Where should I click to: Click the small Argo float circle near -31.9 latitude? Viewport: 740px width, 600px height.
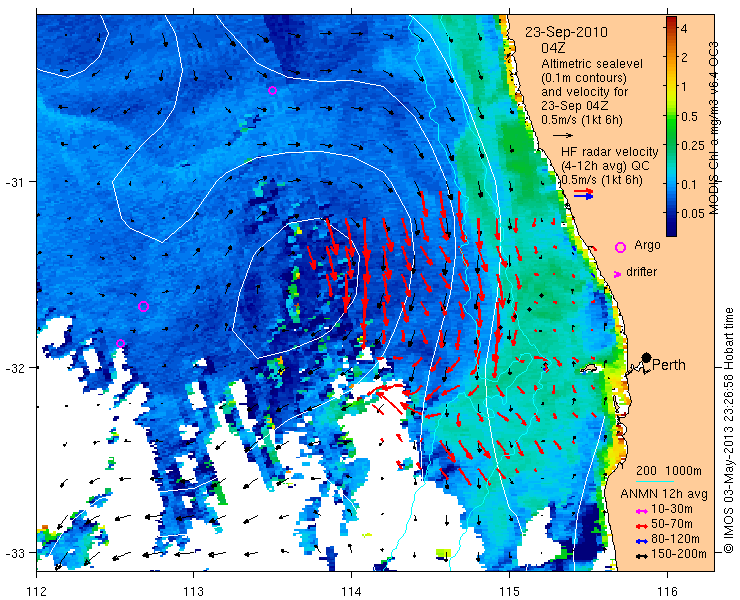click(120, 343)
